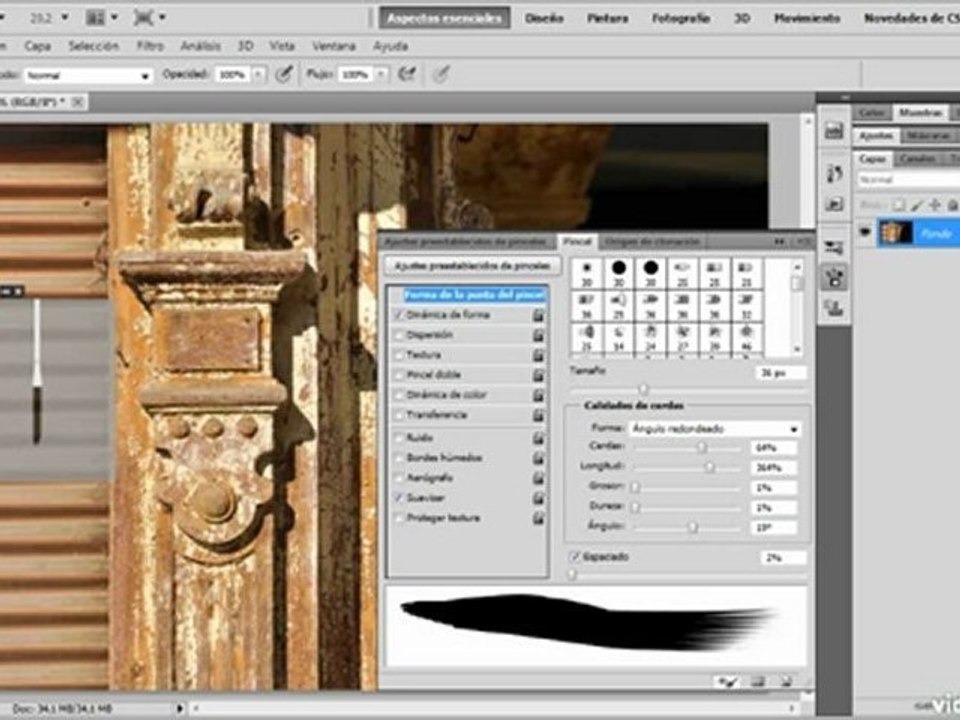
Task: Open the Screen Mode icon
Action: (x=143, y=18)
